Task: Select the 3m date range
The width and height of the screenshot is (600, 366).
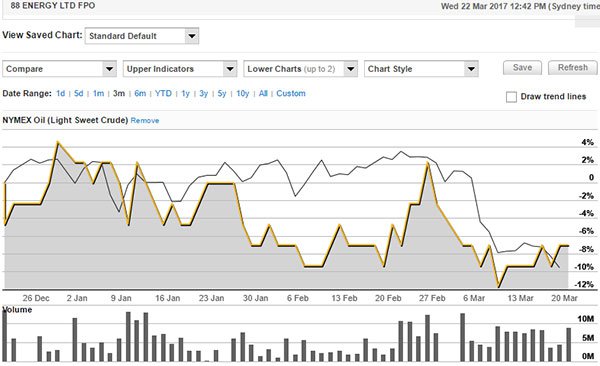Action: pyautogui.click(x=119, y=93)
